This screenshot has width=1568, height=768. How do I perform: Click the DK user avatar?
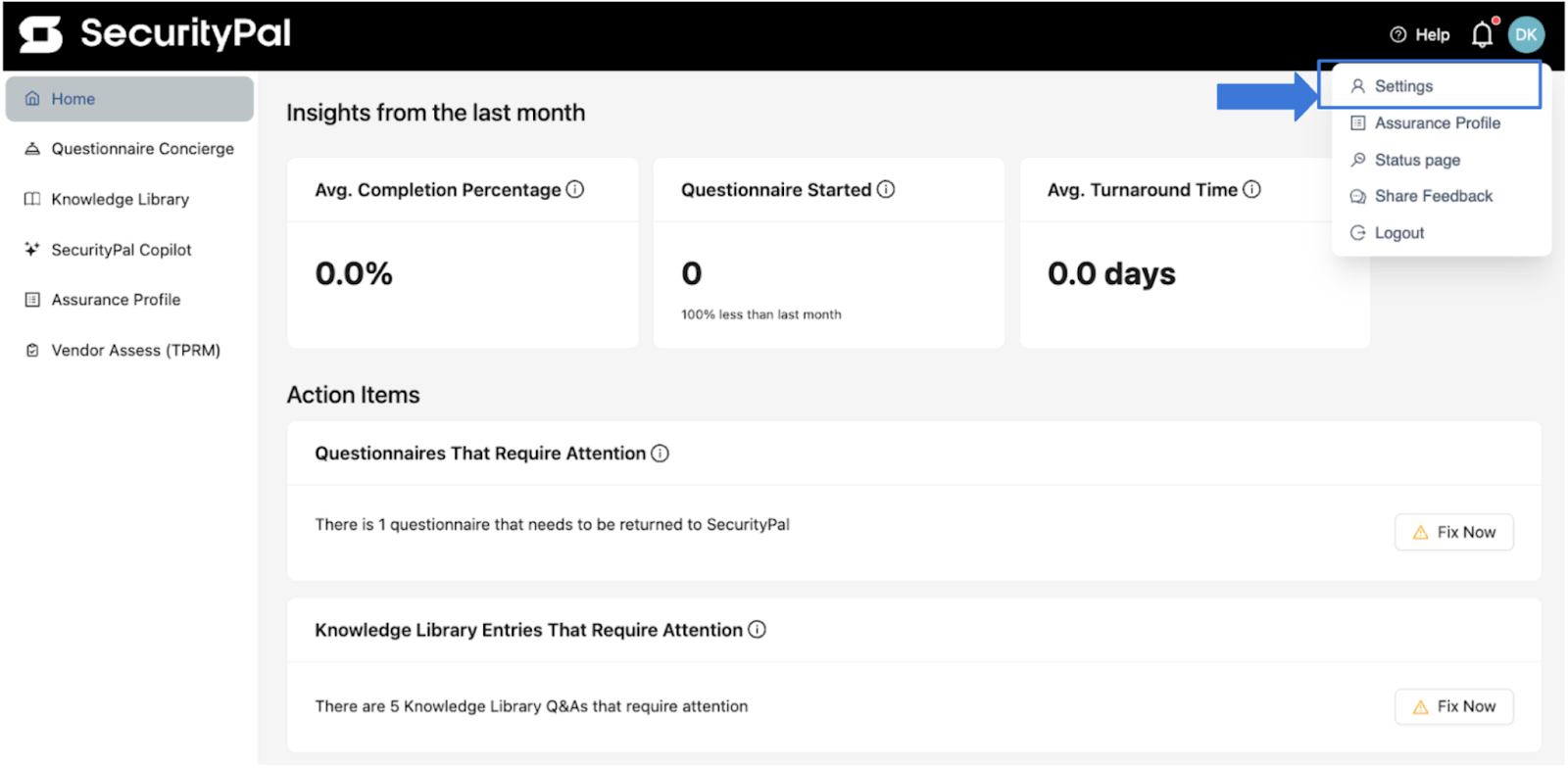pos(1526,35)
